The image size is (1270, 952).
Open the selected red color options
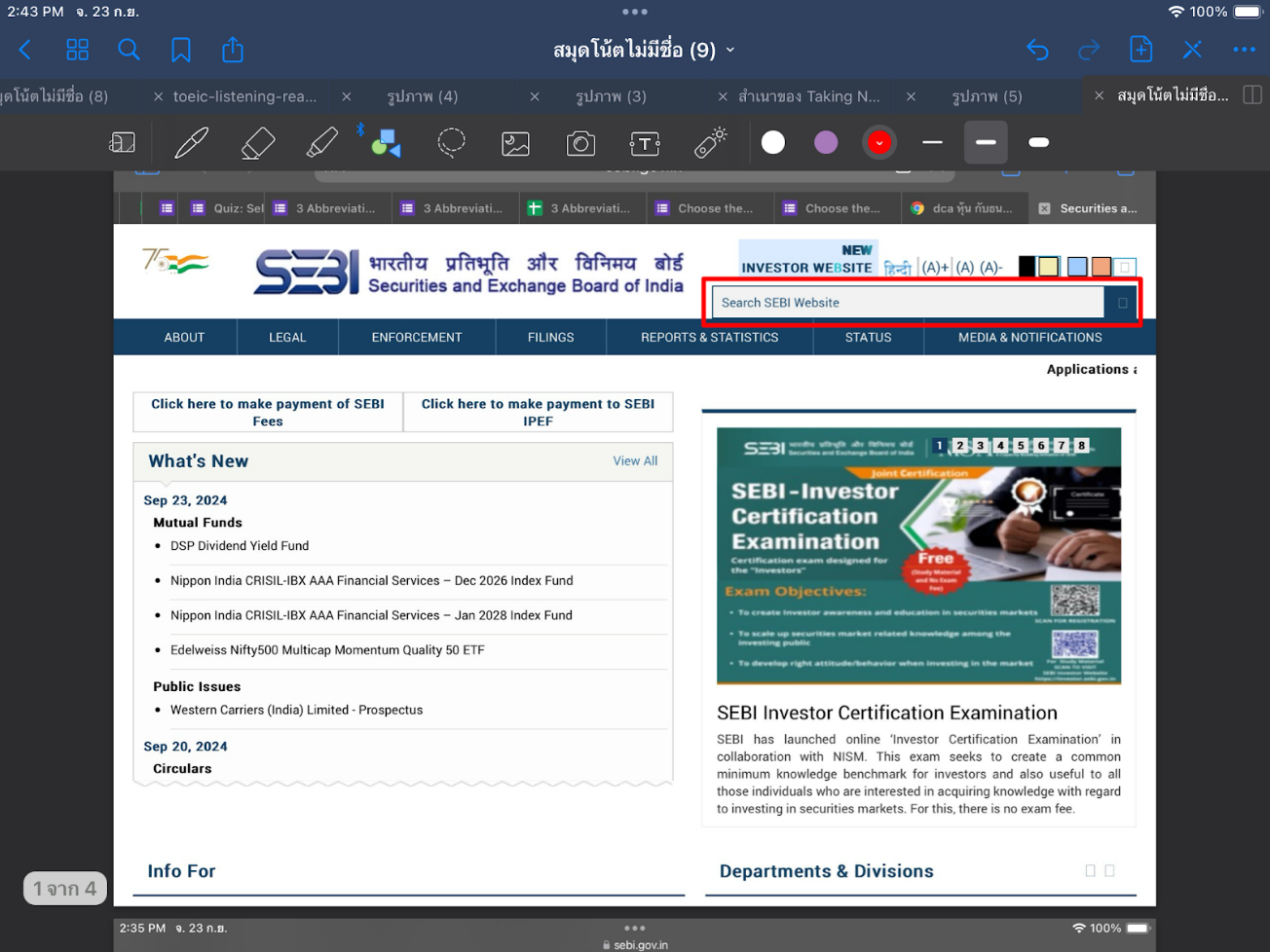click(x=878, y=143)
